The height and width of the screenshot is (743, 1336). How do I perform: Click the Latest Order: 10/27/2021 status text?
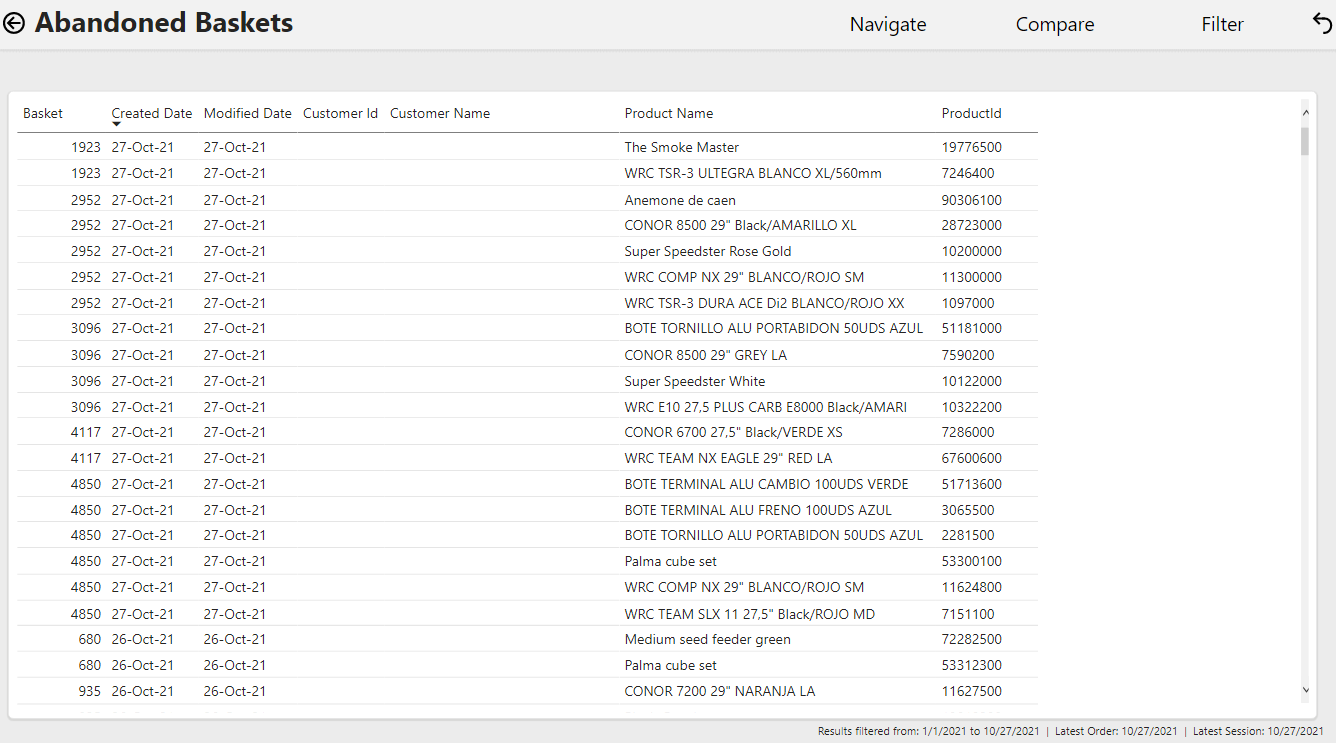1116,732
